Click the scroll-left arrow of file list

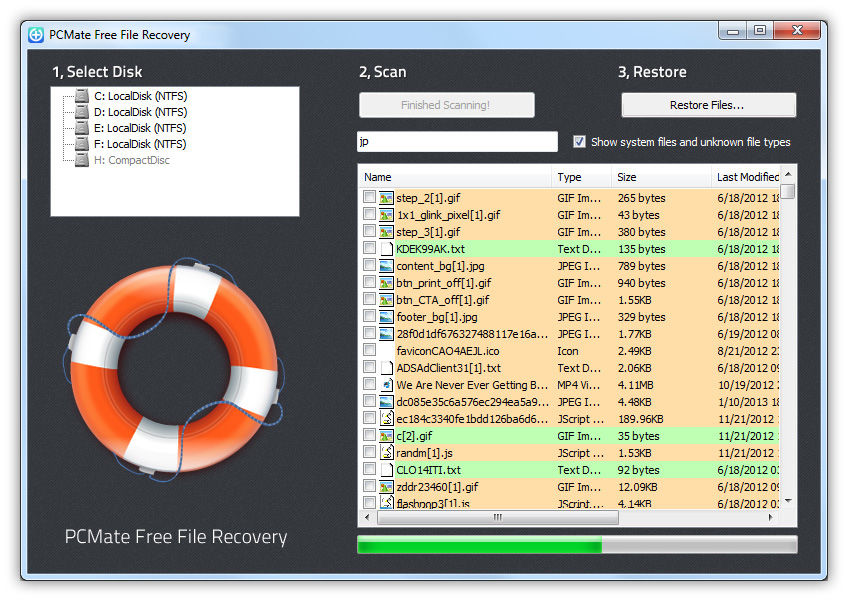coord(367,518)
